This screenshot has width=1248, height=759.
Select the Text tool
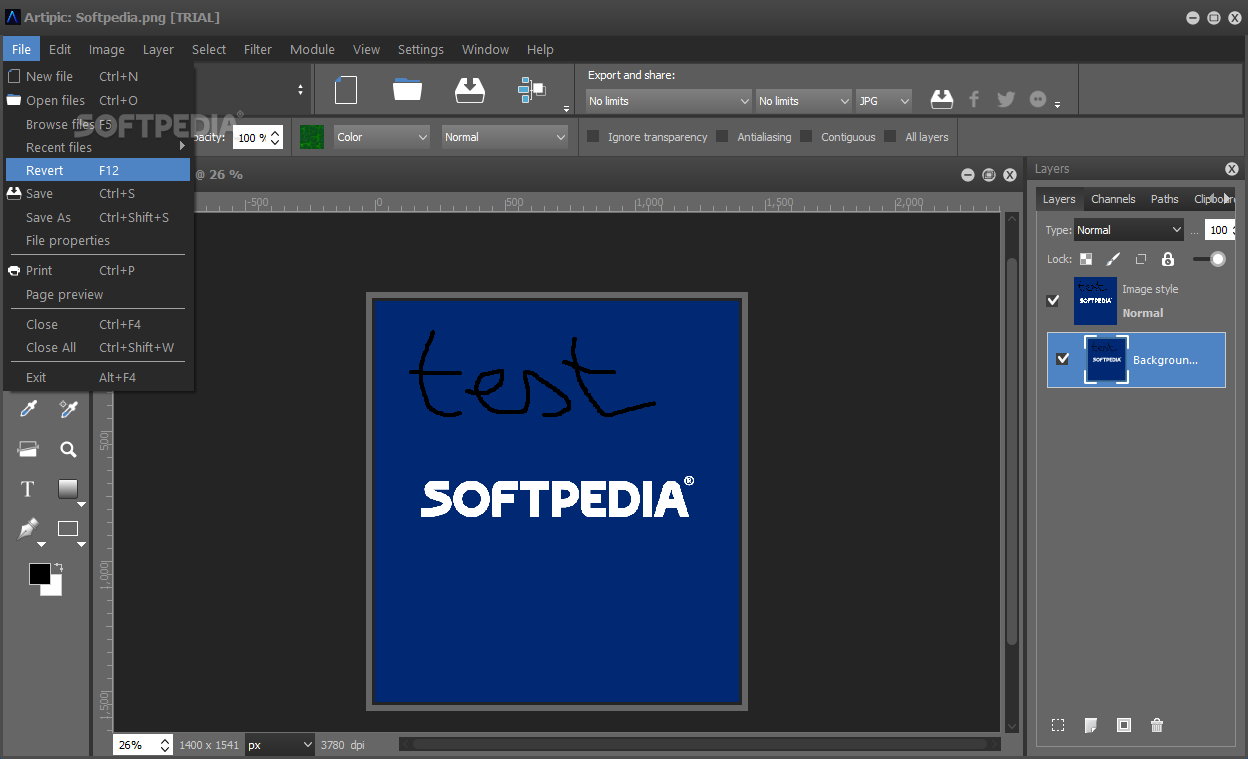click(28, 489)
